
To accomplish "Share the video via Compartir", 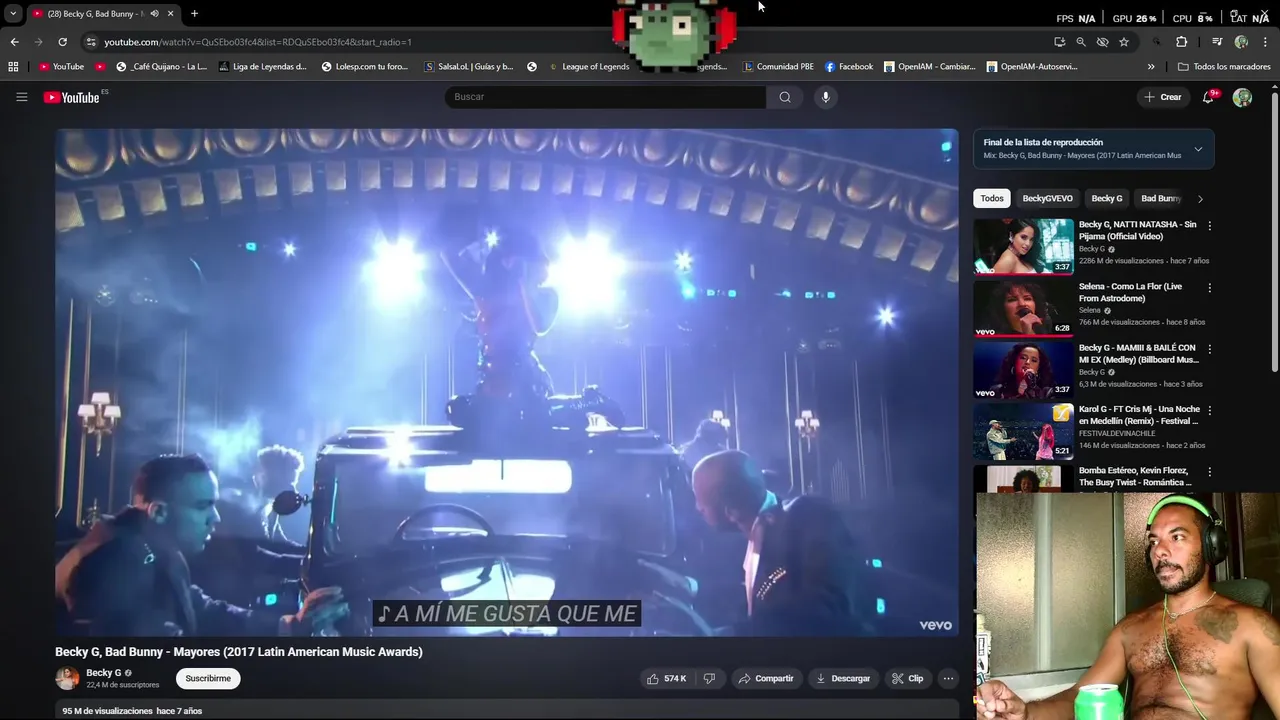I will coord(765,678).
